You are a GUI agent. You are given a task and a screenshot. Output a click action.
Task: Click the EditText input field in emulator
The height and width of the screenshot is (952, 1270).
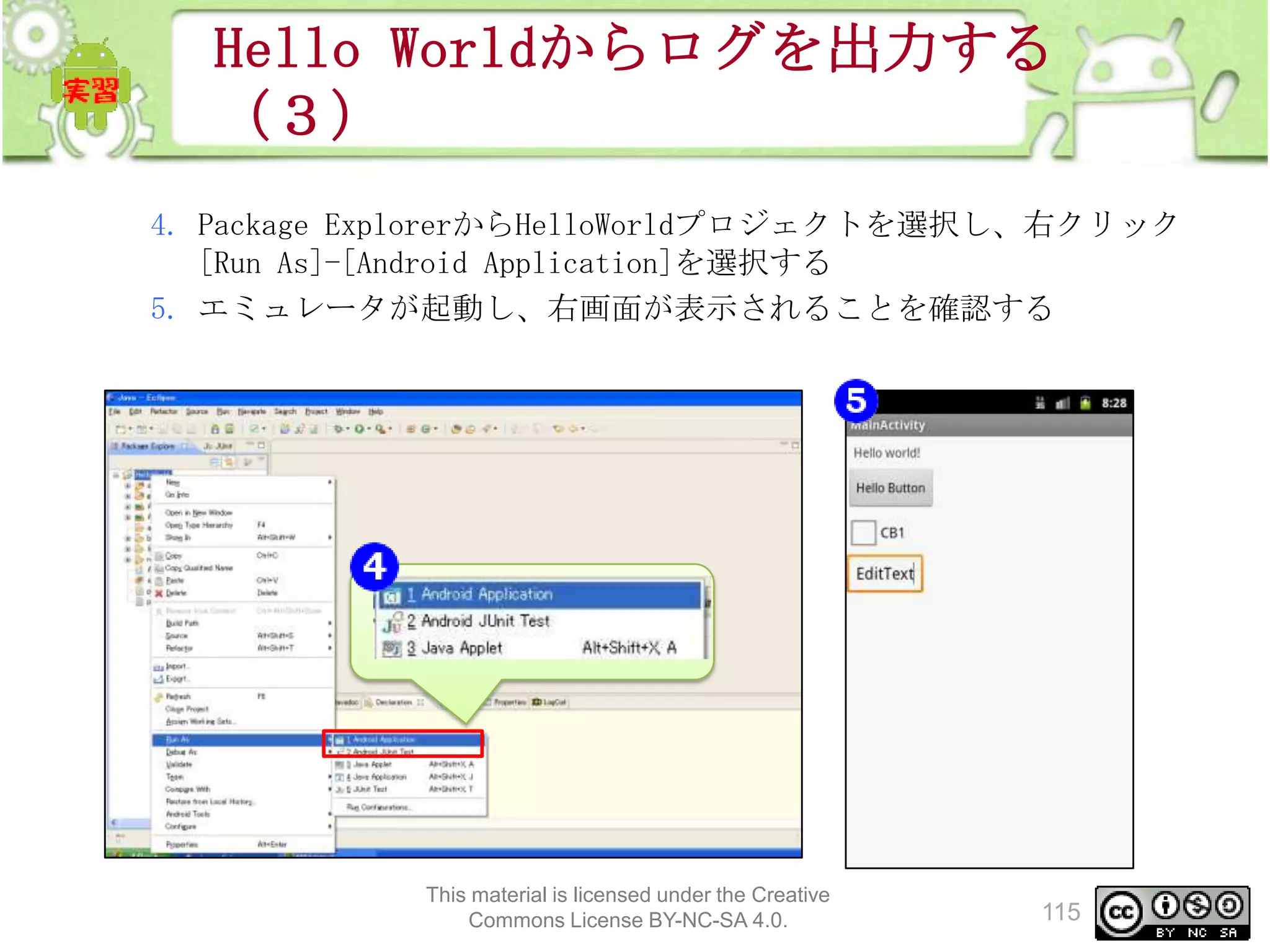pyautogui.click(x=885, y=573)
